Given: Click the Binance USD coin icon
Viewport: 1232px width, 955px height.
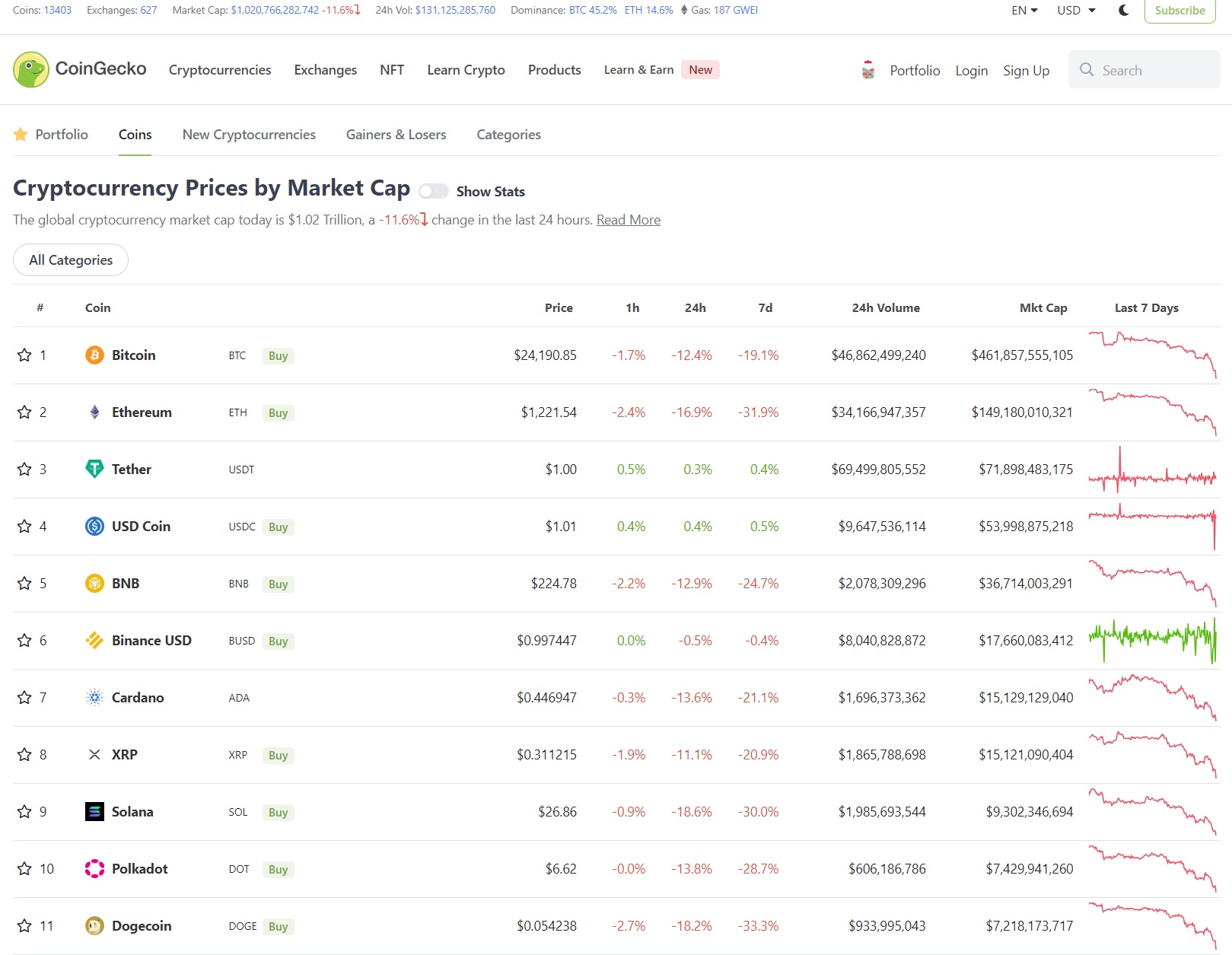Looking at the screenshot, I should [94, 641].
